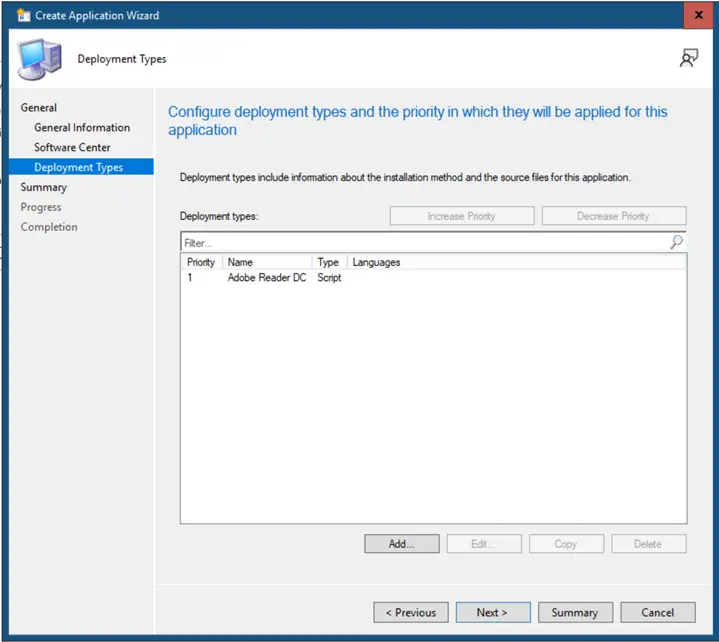Sort by the Languages column header

[376, 262]
